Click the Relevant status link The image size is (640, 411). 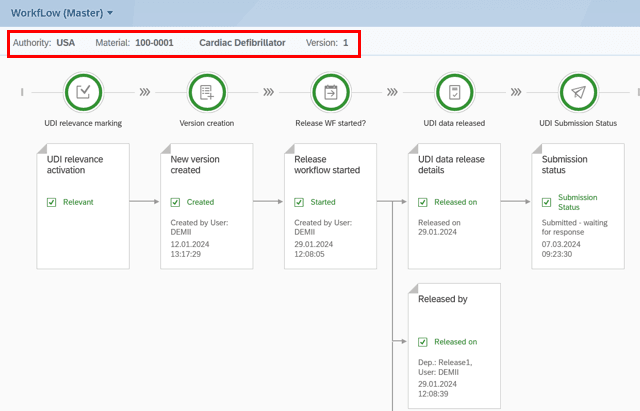[78, 202]
